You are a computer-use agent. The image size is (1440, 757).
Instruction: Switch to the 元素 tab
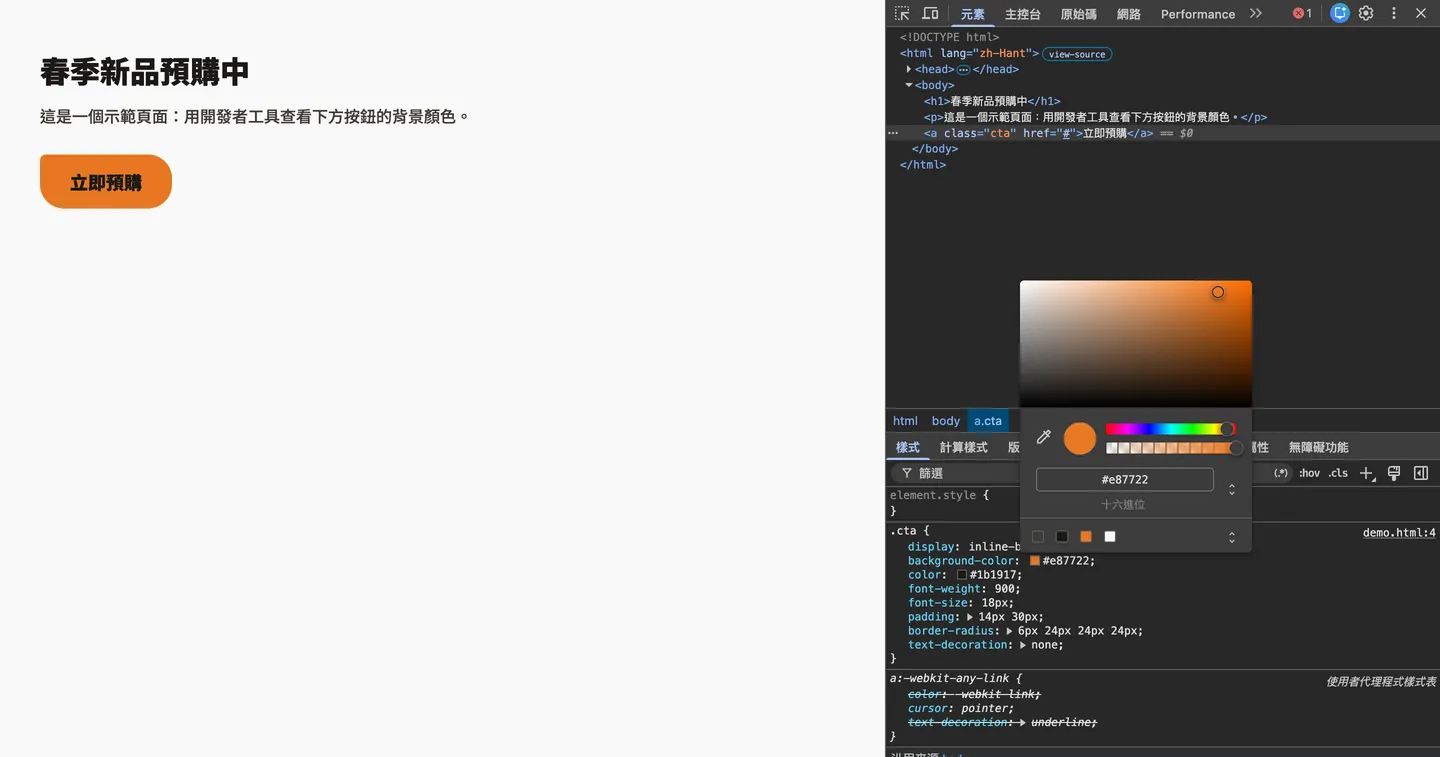pos(972,14)
